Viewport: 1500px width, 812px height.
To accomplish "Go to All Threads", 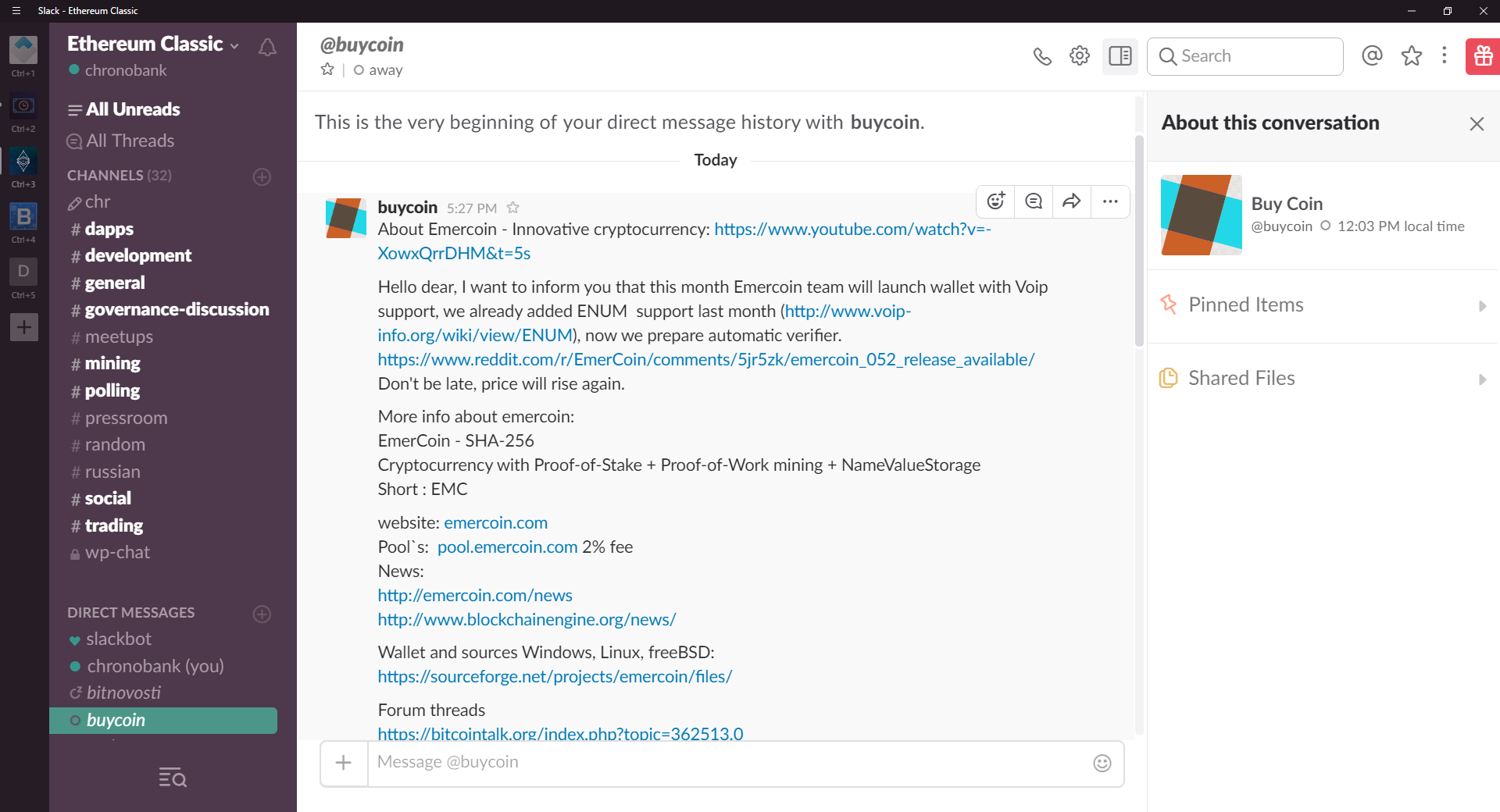I will point(130,141).
